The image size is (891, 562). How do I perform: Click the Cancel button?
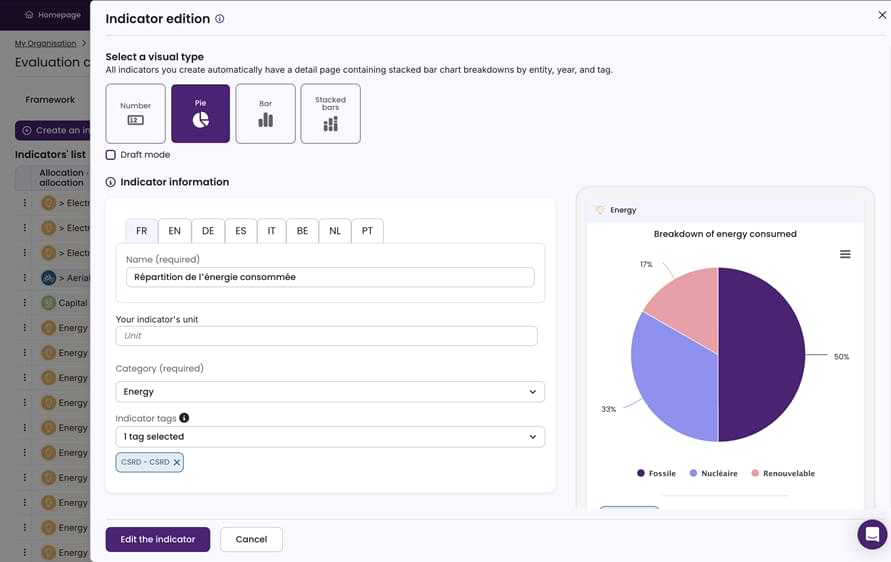(x=251, y=539)
